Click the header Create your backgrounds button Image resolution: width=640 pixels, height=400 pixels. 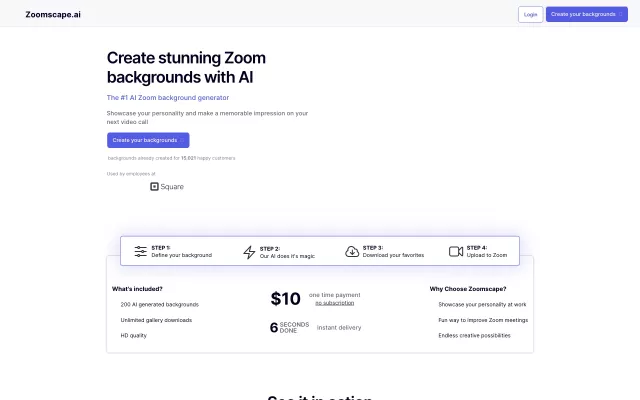tap(587, 14)
